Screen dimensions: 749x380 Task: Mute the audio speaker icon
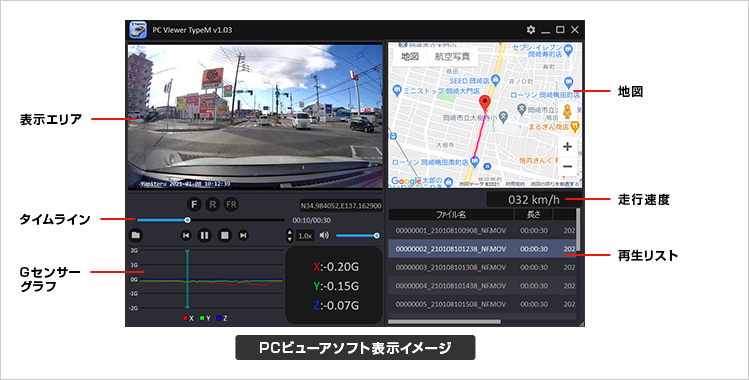pyautogui.click(x=324, y=235)
